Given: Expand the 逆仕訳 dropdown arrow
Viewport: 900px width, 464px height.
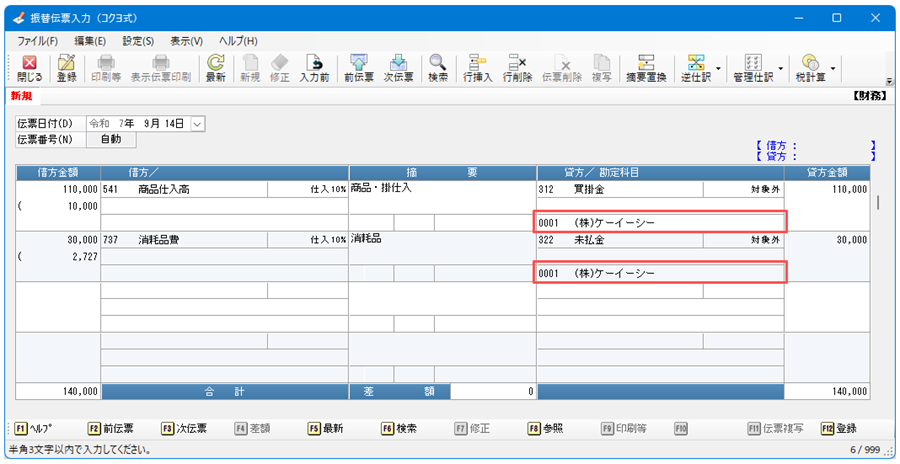Looking at the screenshot, I should click(718, 69).
